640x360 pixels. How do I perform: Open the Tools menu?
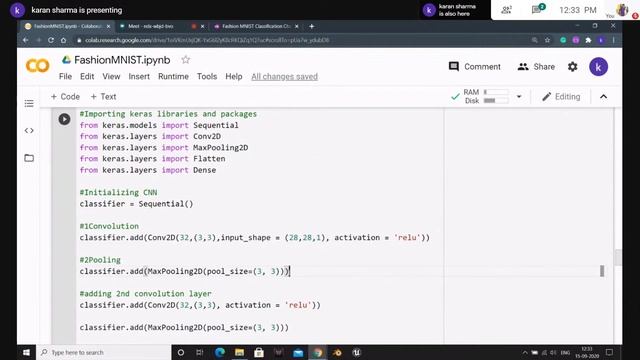207,76
